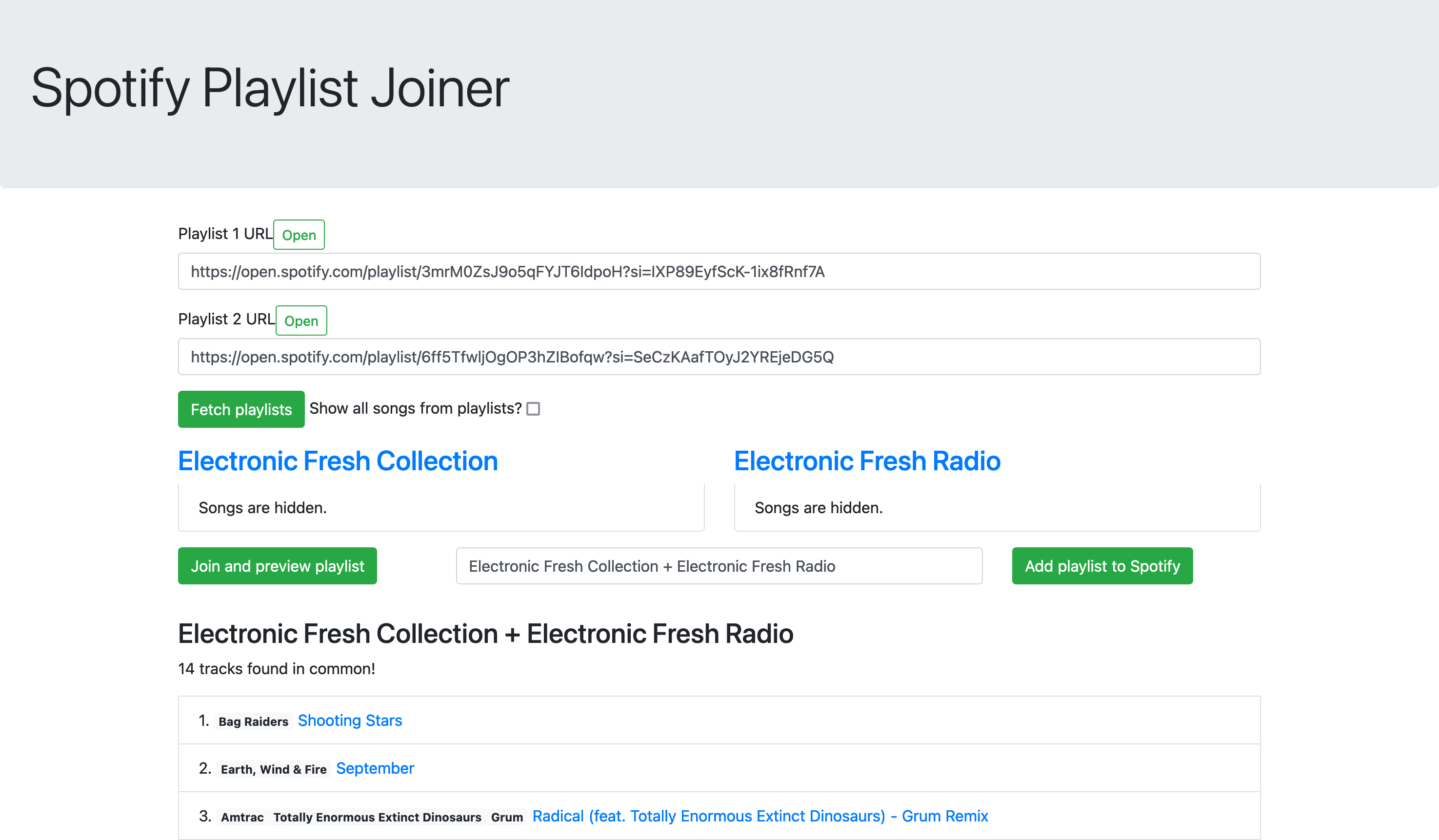The width and height of the screenshot is (1439, 840).
Task: Enable Show all songs from playlists checkbox
Action: [x=533, y=409]
